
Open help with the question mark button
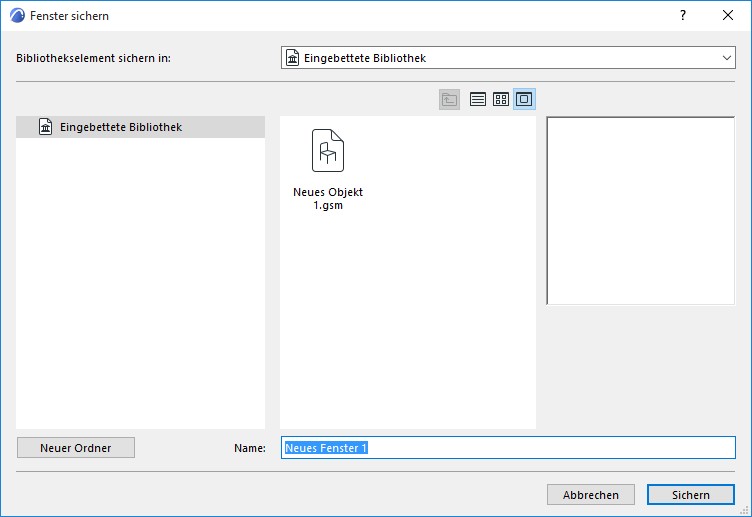point(683,15)
